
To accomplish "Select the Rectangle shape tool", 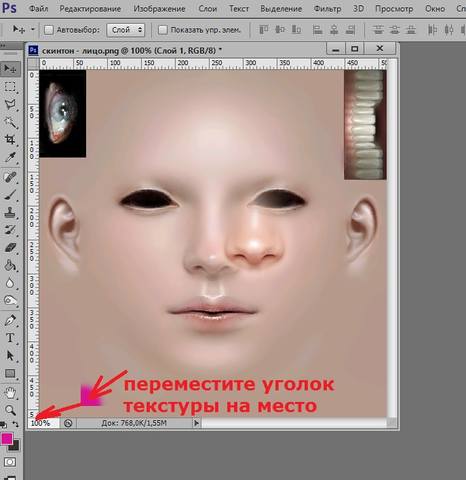I will pos(10,373).
